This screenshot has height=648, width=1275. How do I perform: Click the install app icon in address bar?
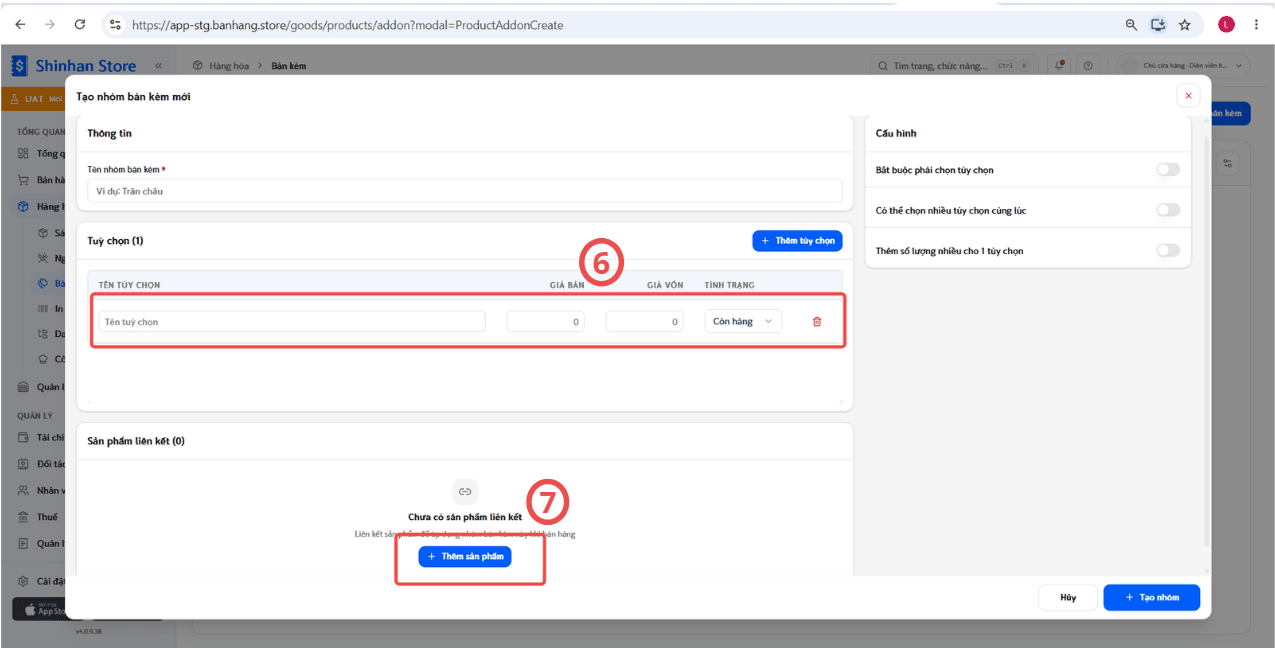(x=1158, y=25)
